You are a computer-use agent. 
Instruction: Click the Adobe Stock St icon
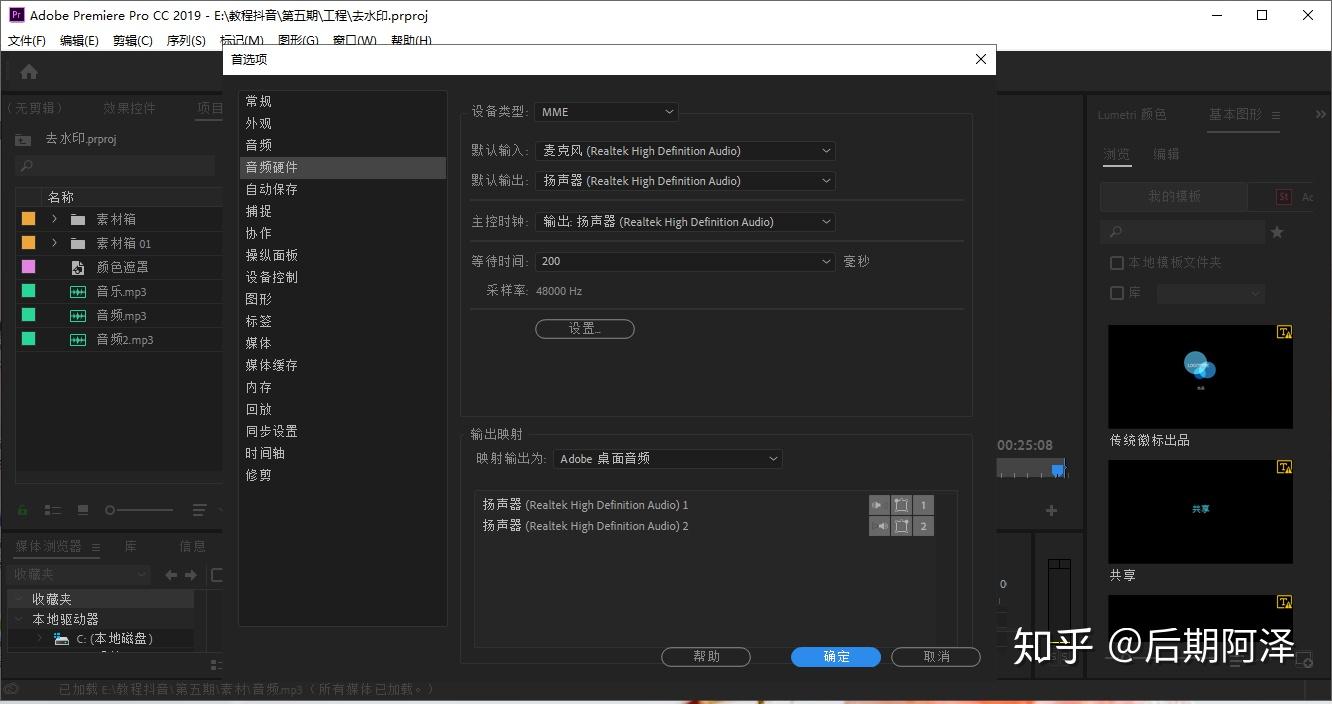pos(1284,197)
